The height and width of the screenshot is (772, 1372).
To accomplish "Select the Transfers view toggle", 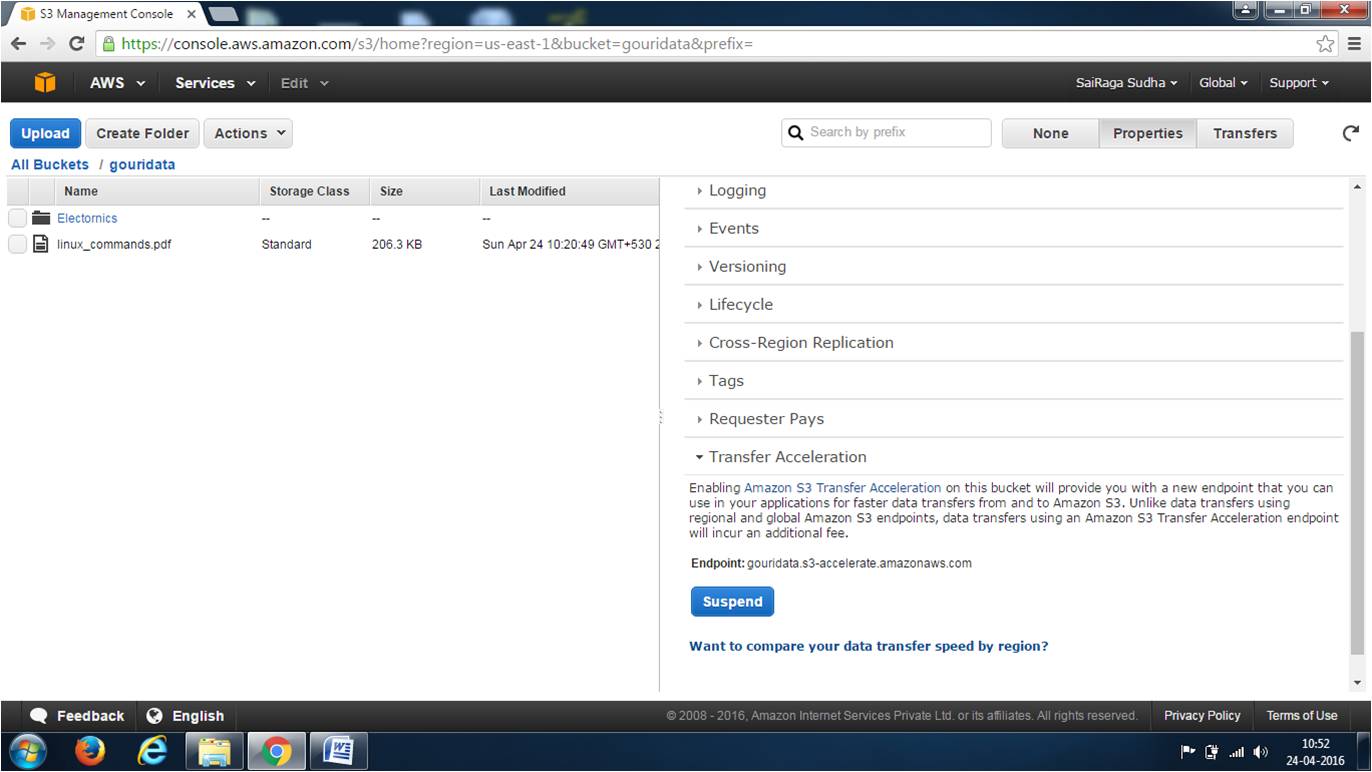I will [x=1245, y=133].
